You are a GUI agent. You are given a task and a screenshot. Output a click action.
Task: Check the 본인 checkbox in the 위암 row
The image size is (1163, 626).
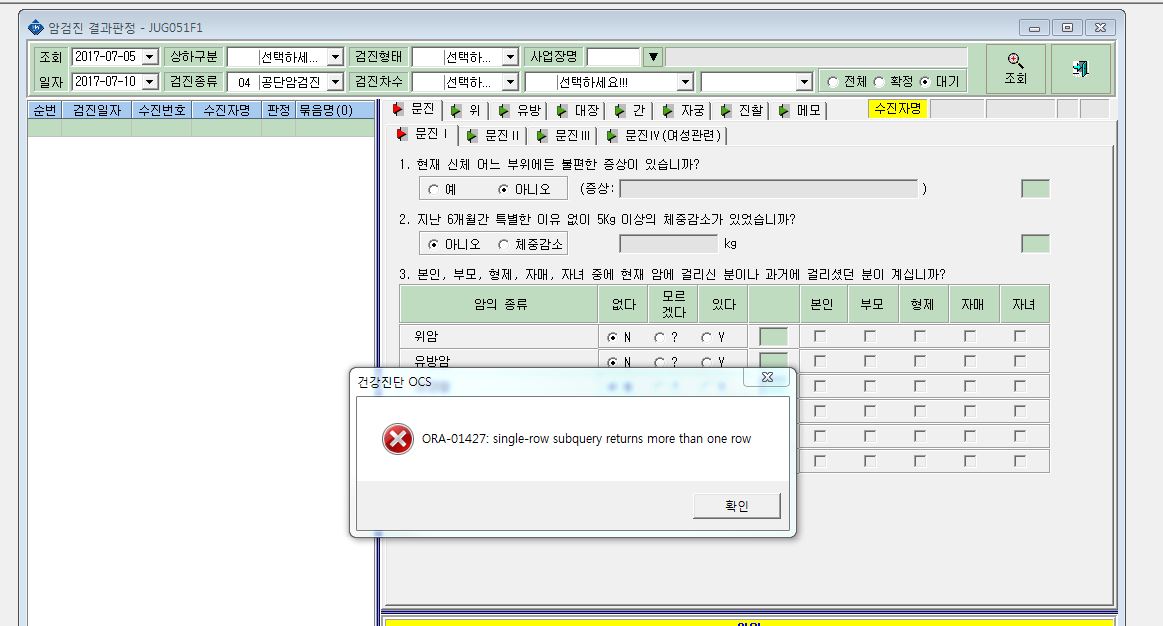pyautogui.click(x=820, y=336)
